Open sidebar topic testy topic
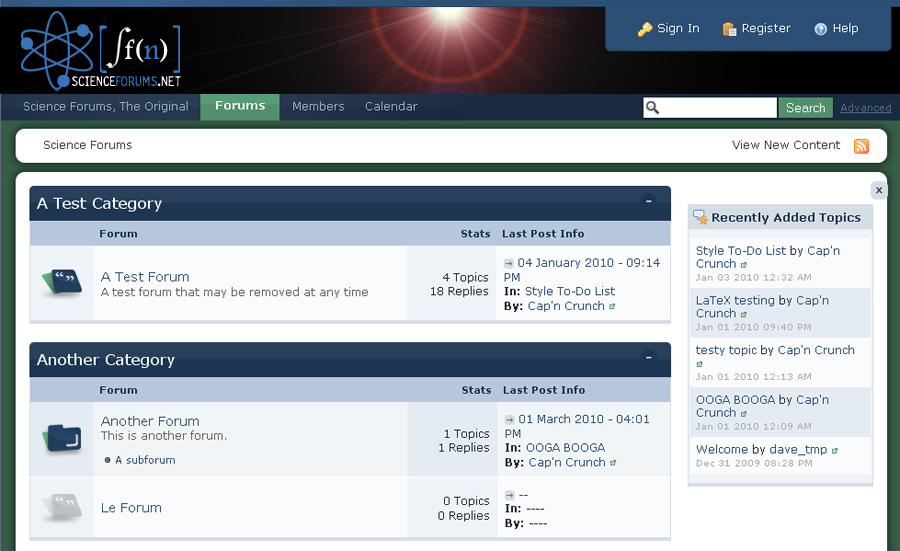This screenshot has width=900, height=551. [x=726, y=350]
